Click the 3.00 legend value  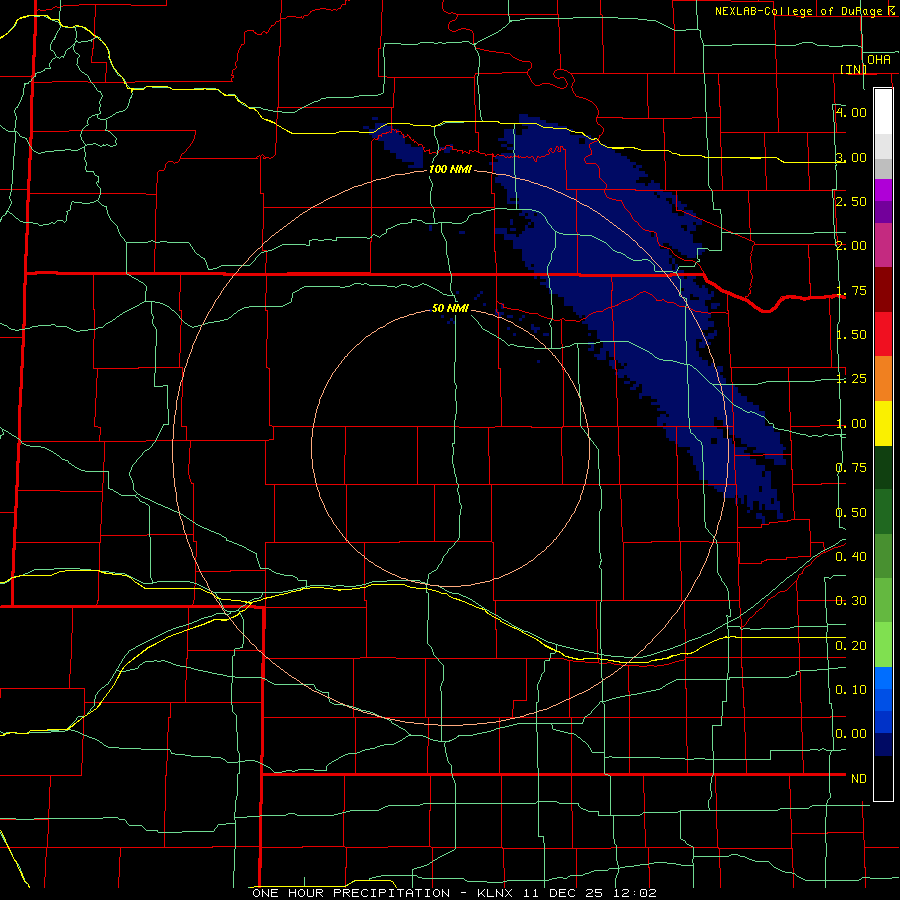point(851,157)
